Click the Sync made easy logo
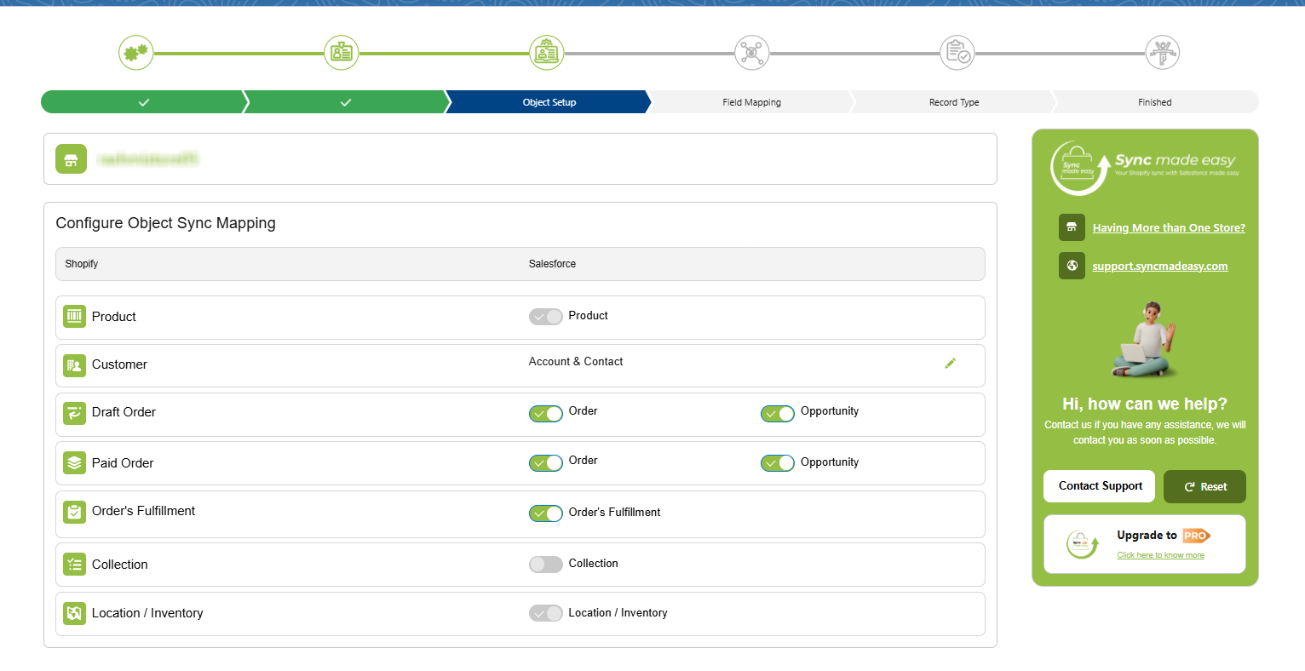1305x671 pixels. click(1145, 167)
